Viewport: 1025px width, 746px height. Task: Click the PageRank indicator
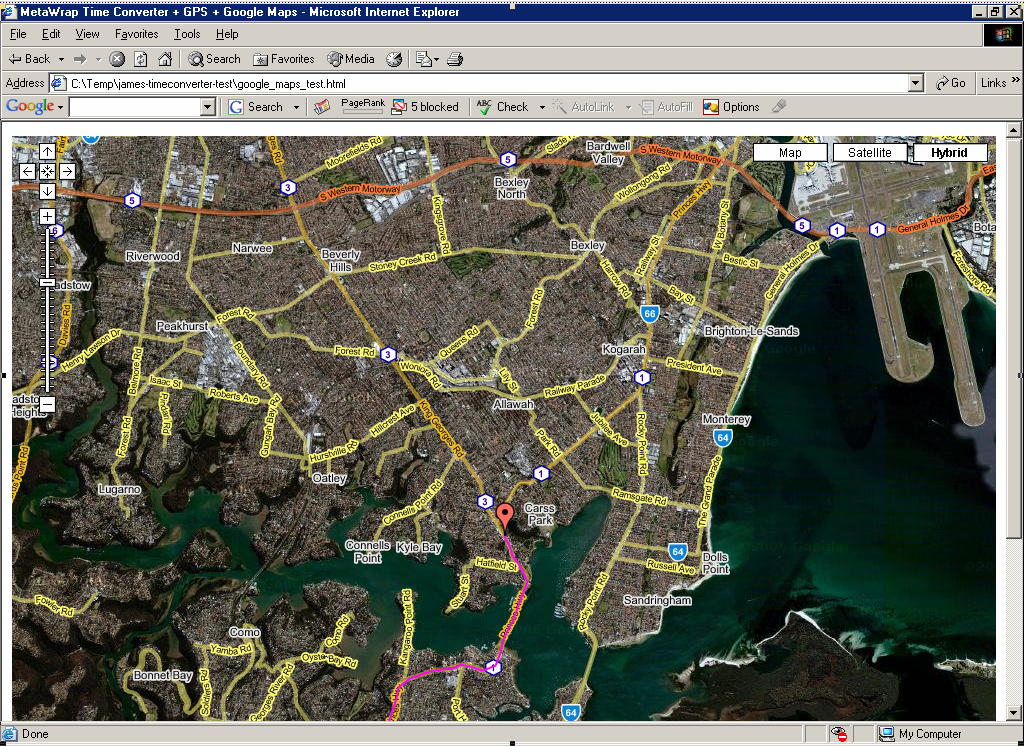(x=363, y=107)
